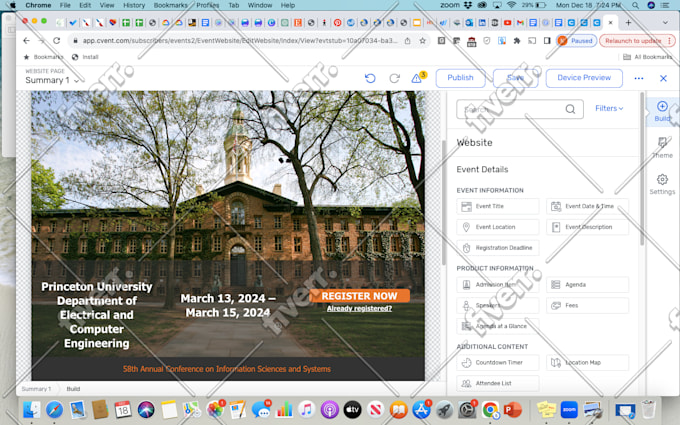Click the bookmark star in address bar
This screenshot has width=680, height=425.
[x=422, y=41]
